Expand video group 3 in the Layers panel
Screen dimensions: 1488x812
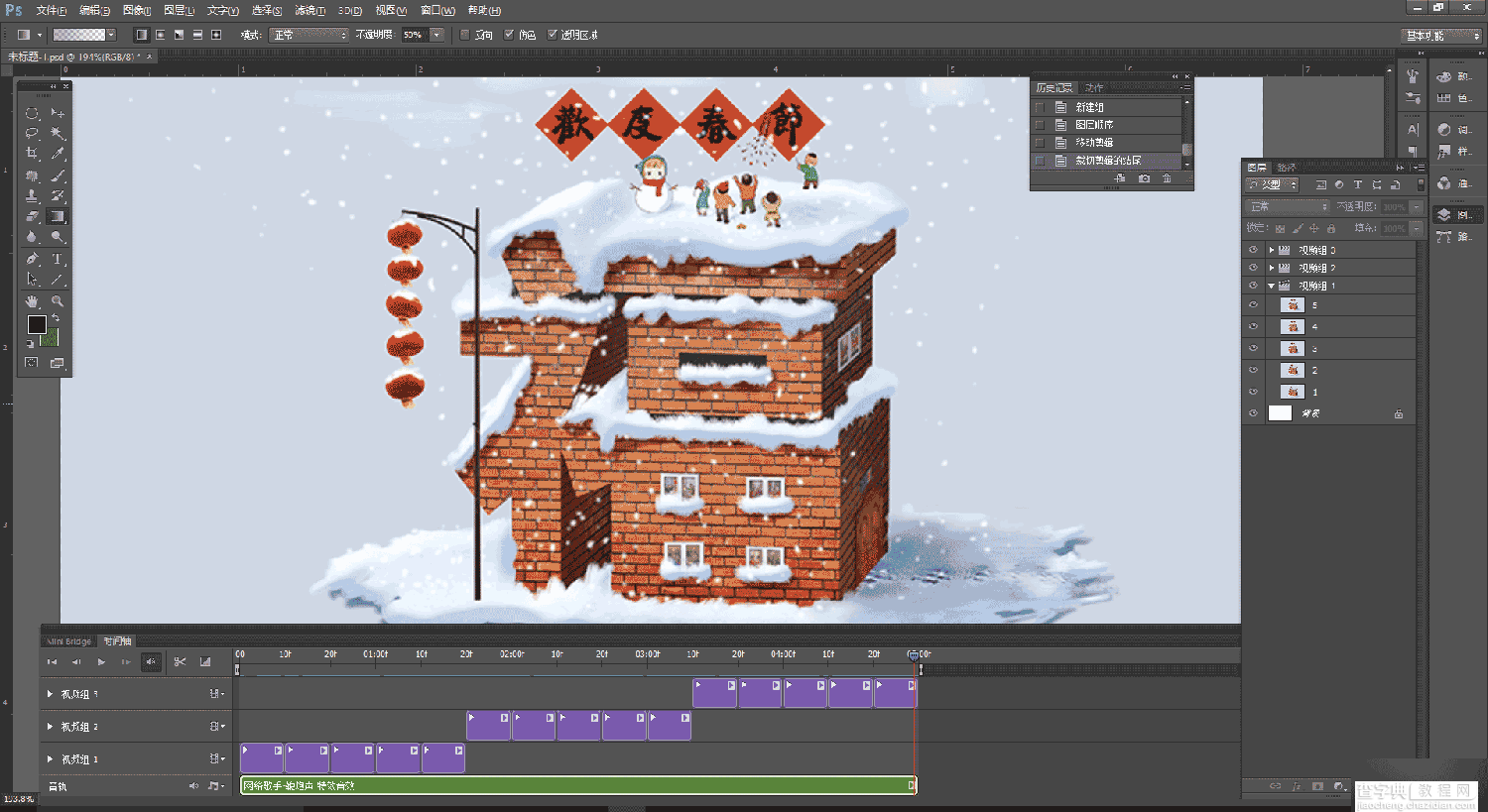pos(1272,250)
